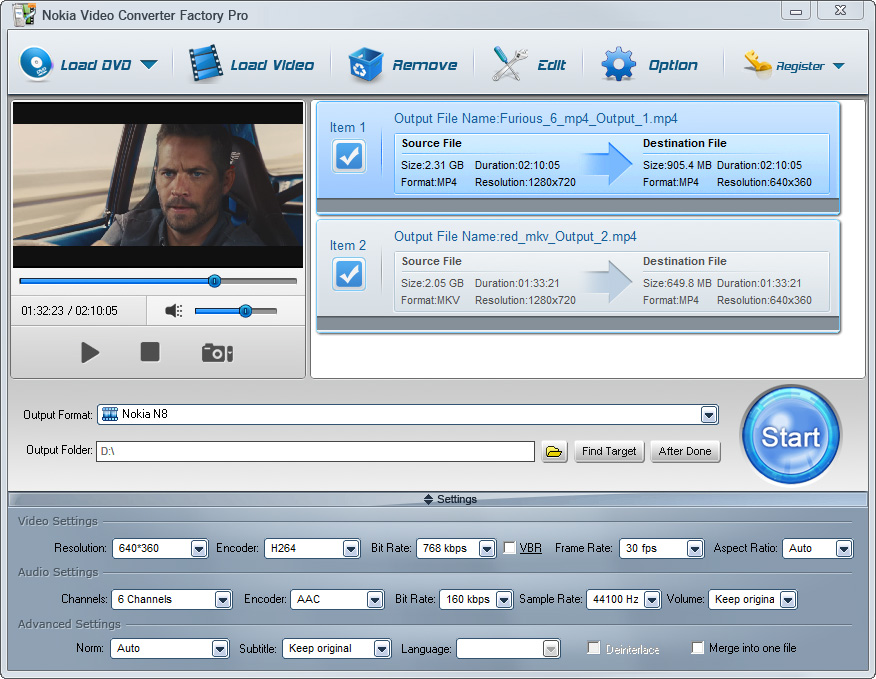The width and height of the screenshot is (876, 679).
Task: Open the Sample Rate 44100 Hz dropdown
Action: [x=652, y=600]
